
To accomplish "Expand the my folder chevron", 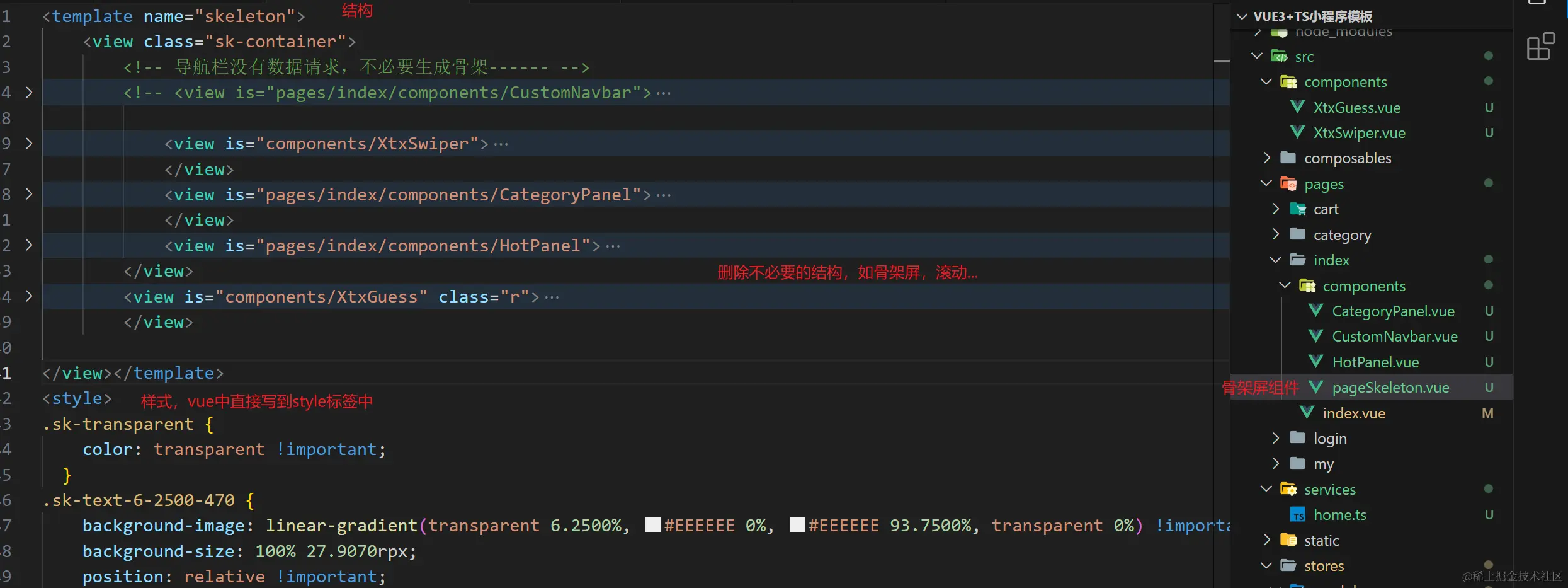I will [1276, 463].
